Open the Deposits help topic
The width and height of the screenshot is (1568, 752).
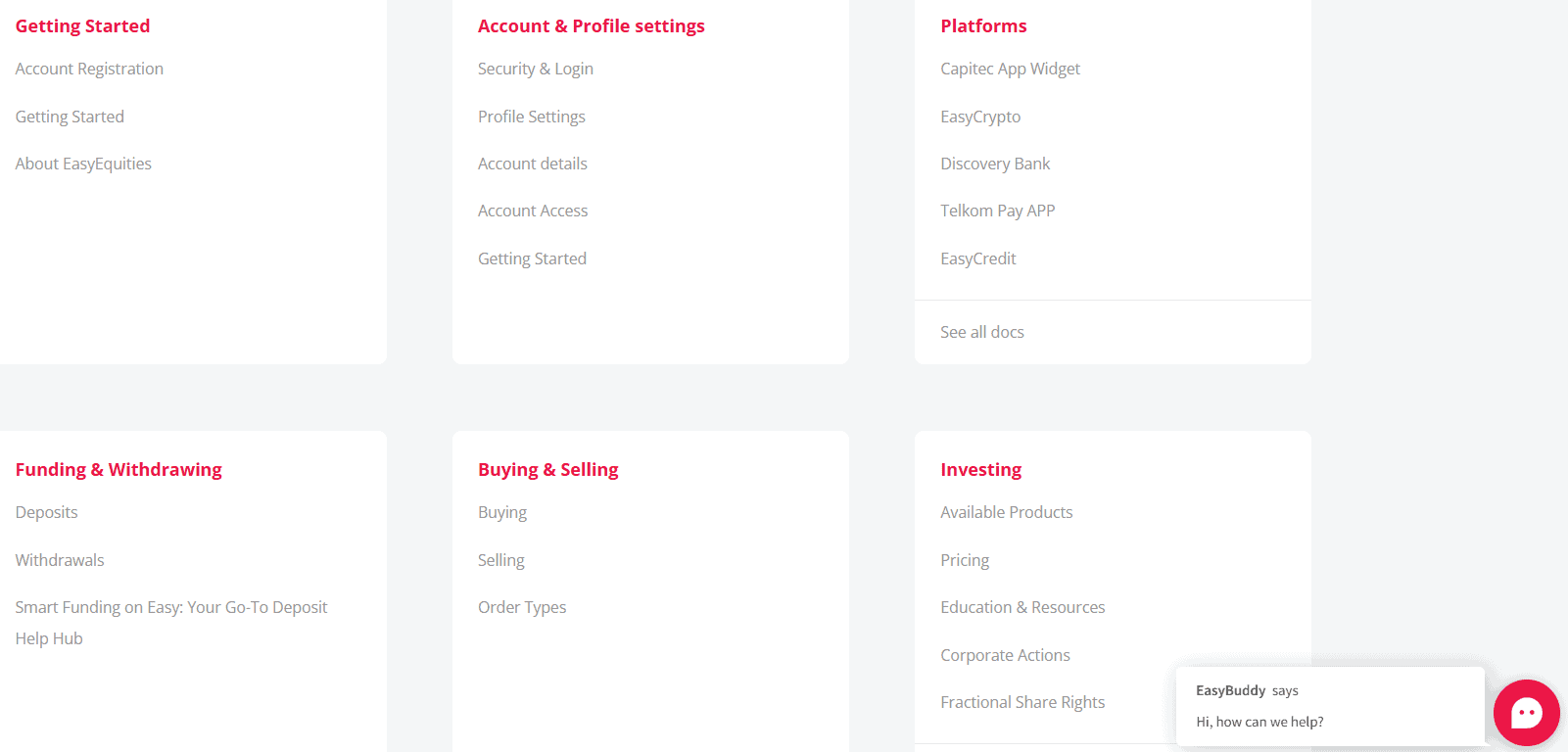coord(46,512)
